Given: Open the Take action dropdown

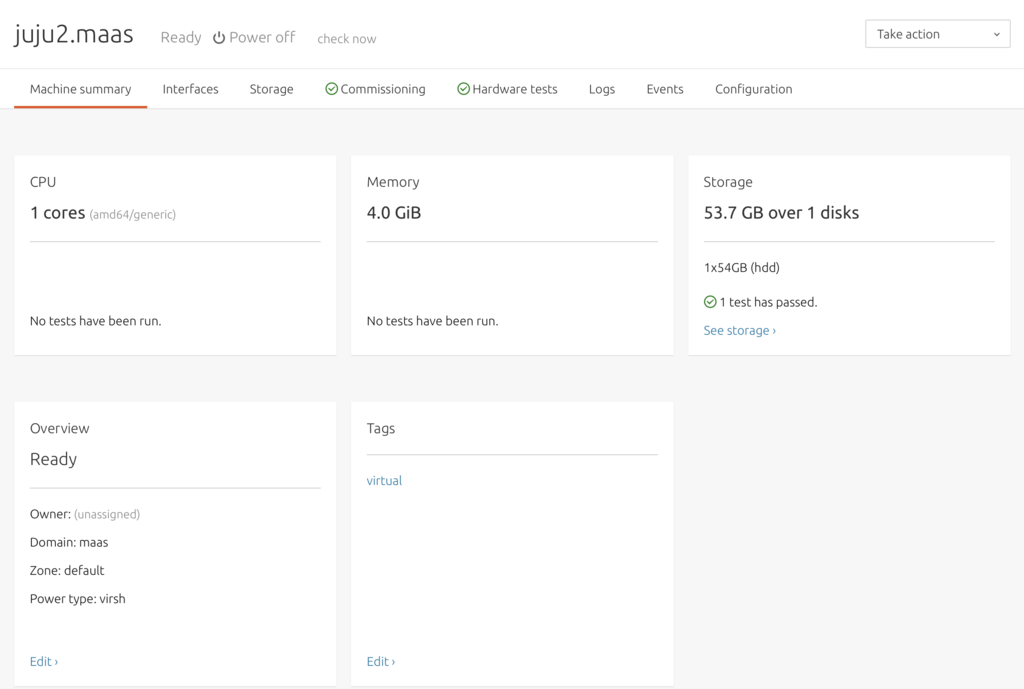Looking at the screenshot, I should [x=937, y=34].
